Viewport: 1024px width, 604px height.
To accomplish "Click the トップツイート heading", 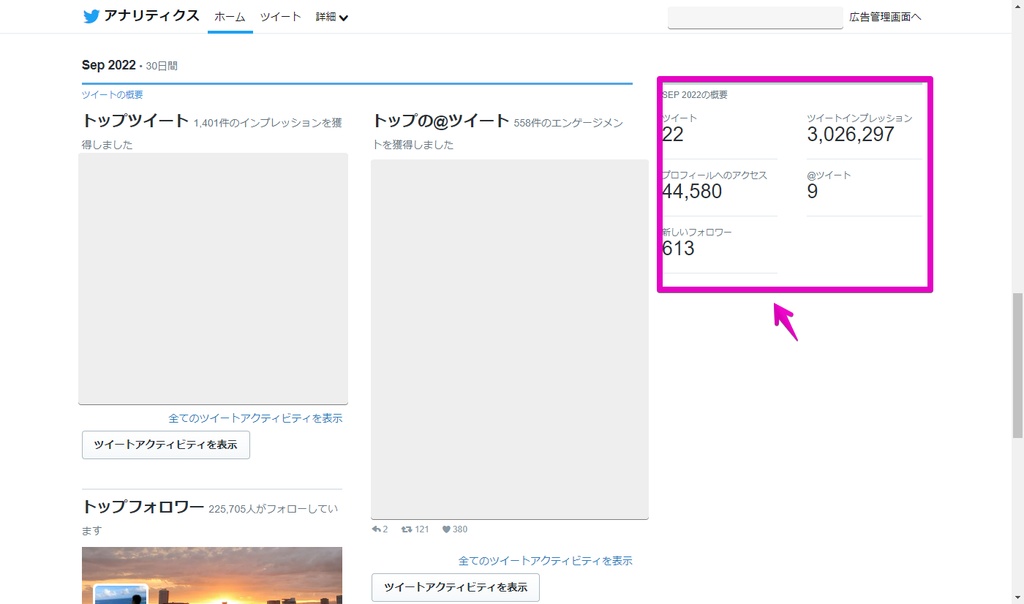I will tap(135, 121).
